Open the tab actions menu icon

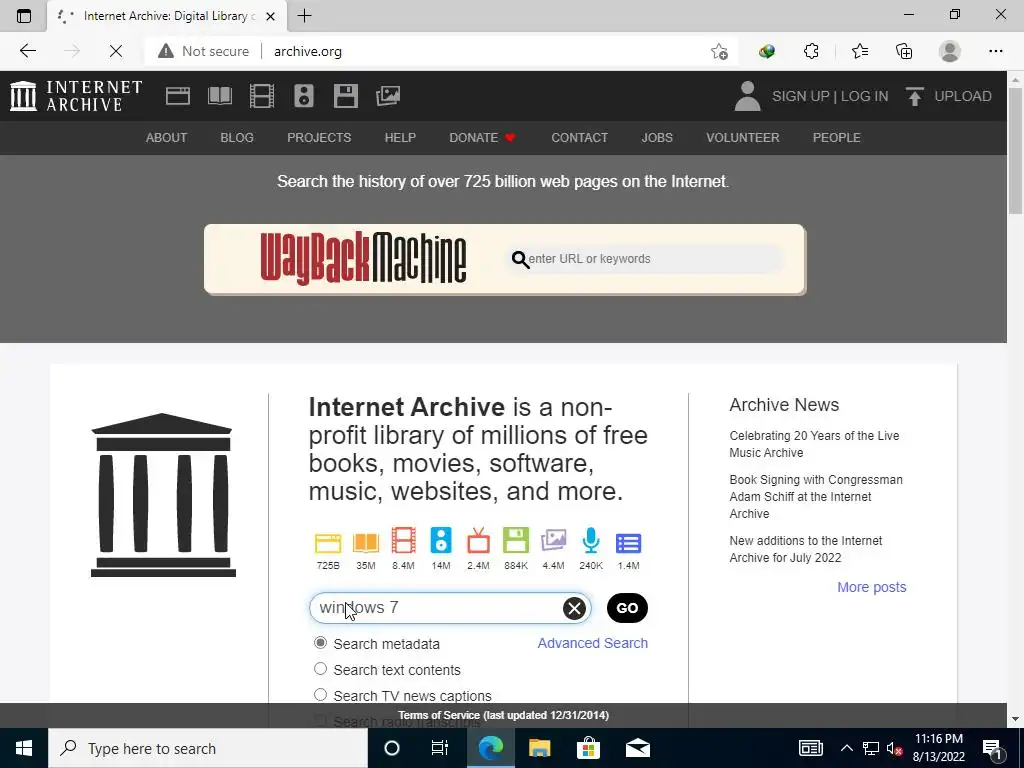point(24,16)
